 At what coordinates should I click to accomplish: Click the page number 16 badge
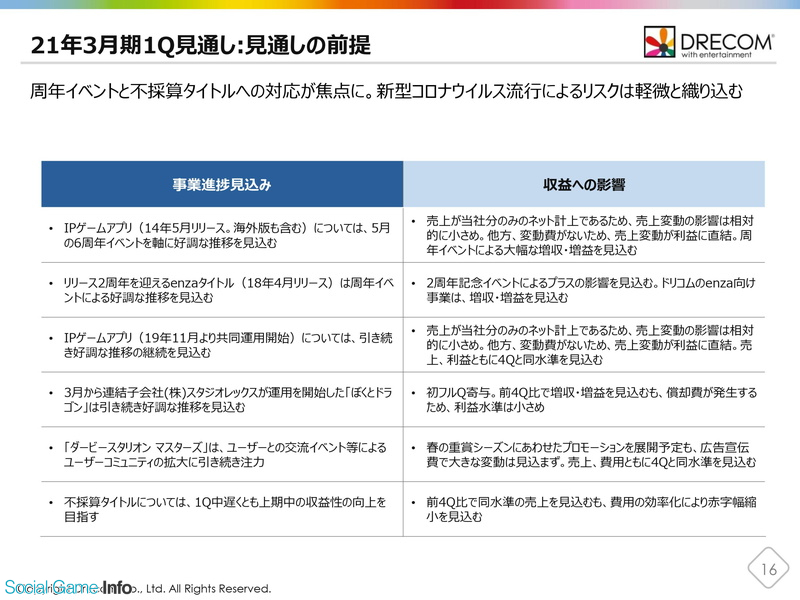point(768,568)
